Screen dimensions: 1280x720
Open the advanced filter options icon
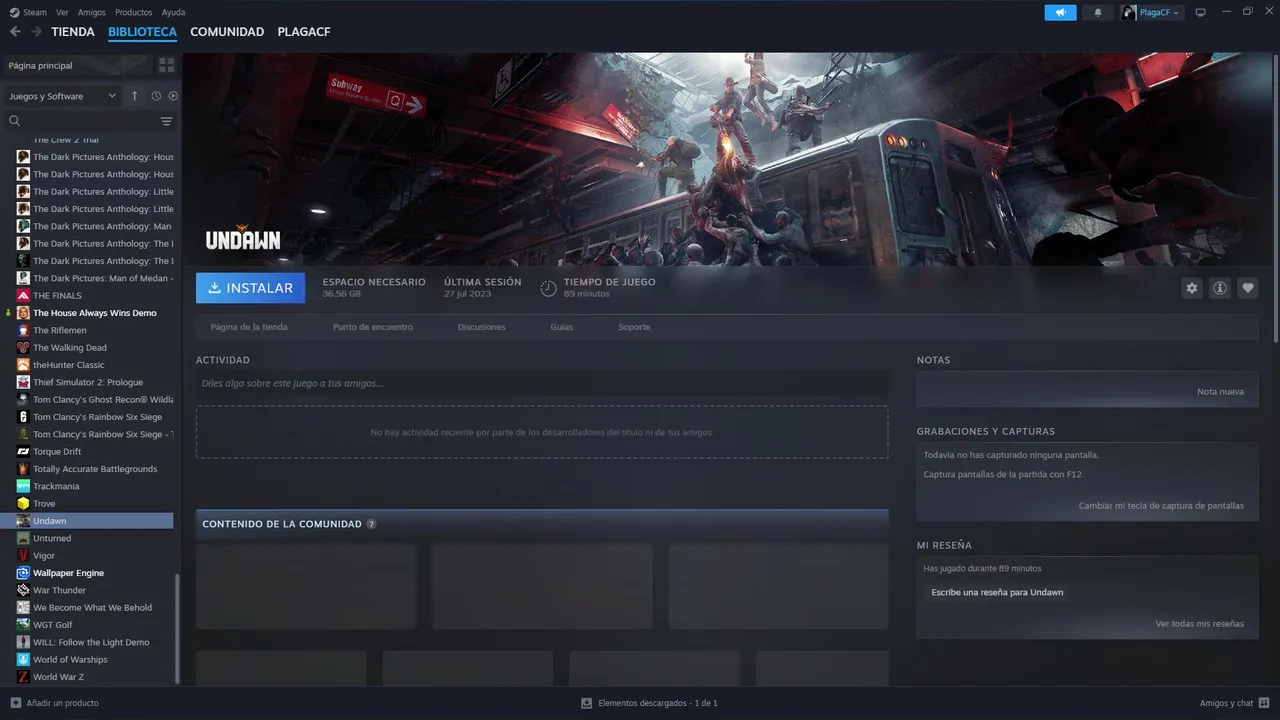[166, 121]
